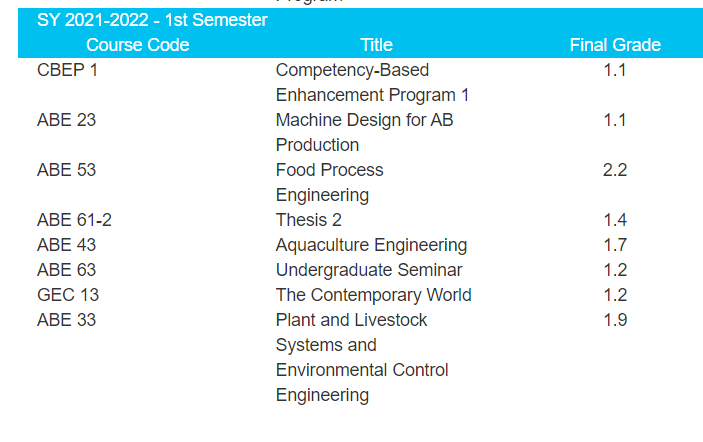Click the Course Code column header
The height and width of the screenshot is (442, 703).
138,45
